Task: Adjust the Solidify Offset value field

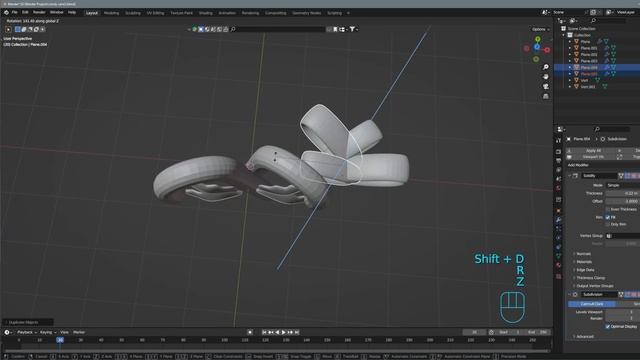Action: pos(623,201)
